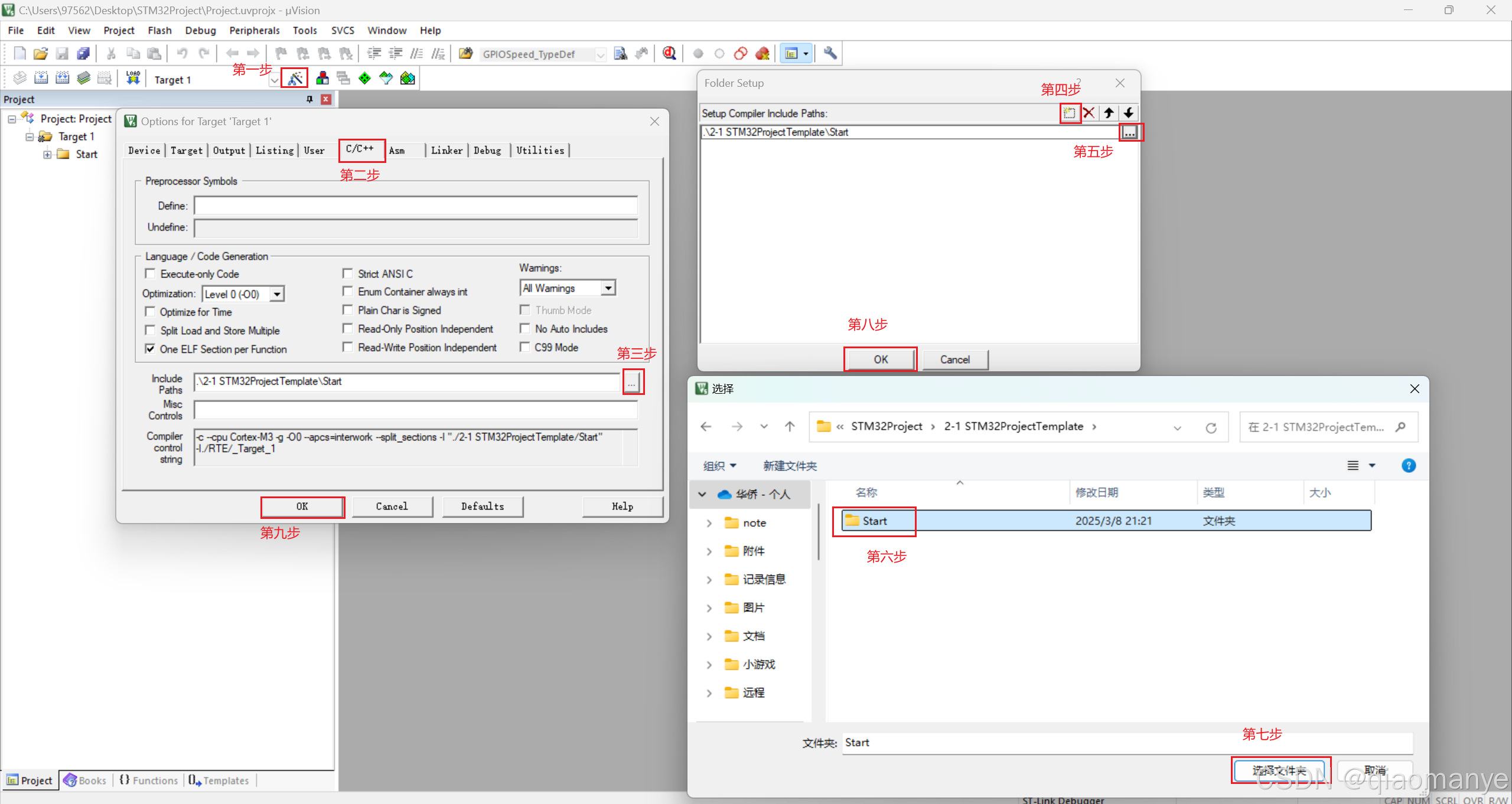Click the Defaults button
Image resolution: width=1512 pixels, height=804 pixels.
click(x=482, y=506)
